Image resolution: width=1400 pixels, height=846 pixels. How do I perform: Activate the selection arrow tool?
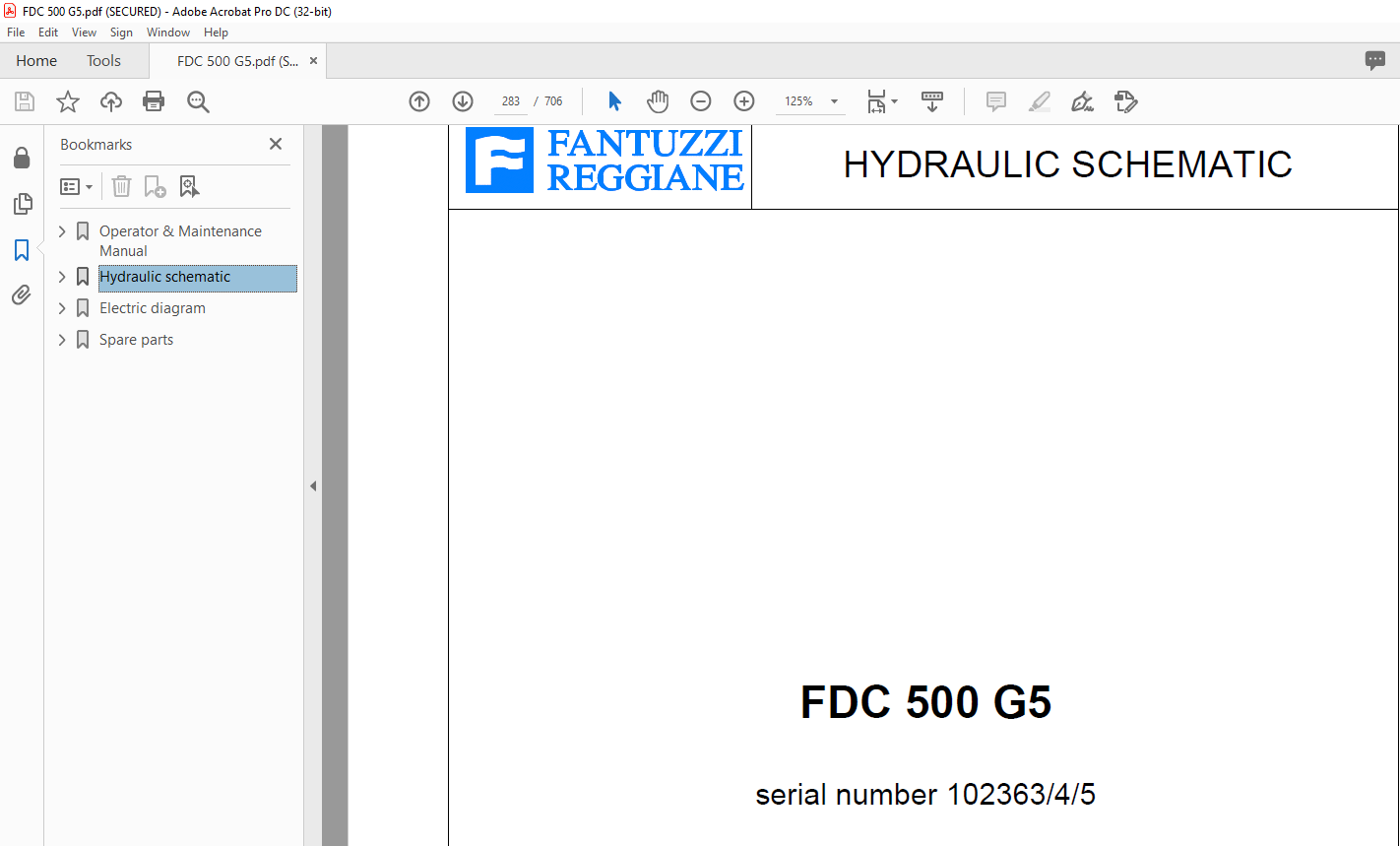coord(614,101)
